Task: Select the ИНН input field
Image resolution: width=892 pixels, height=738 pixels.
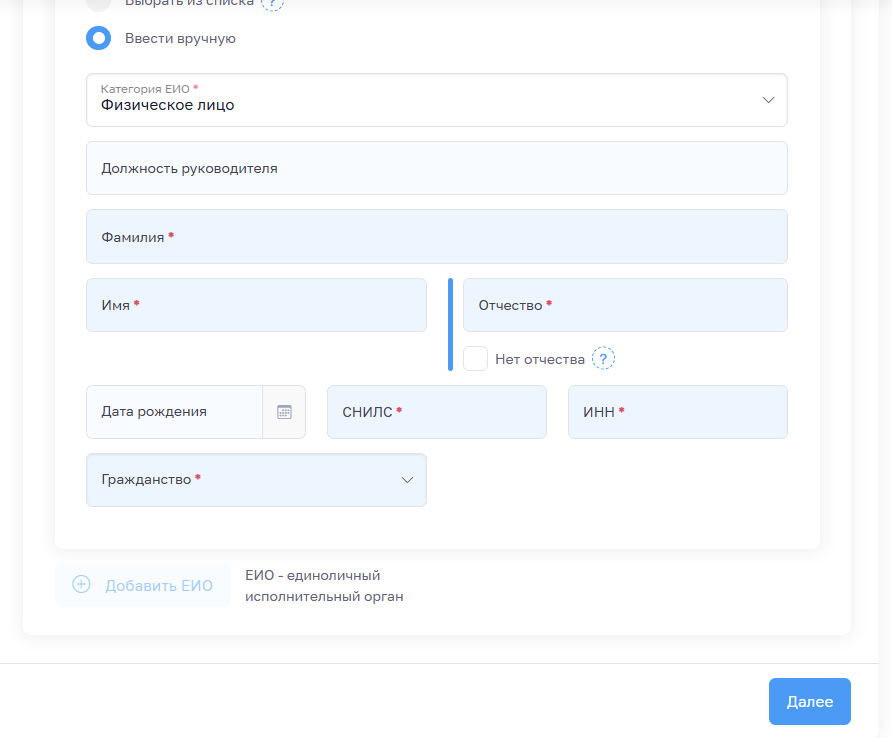Action: [x=677, y=412]
